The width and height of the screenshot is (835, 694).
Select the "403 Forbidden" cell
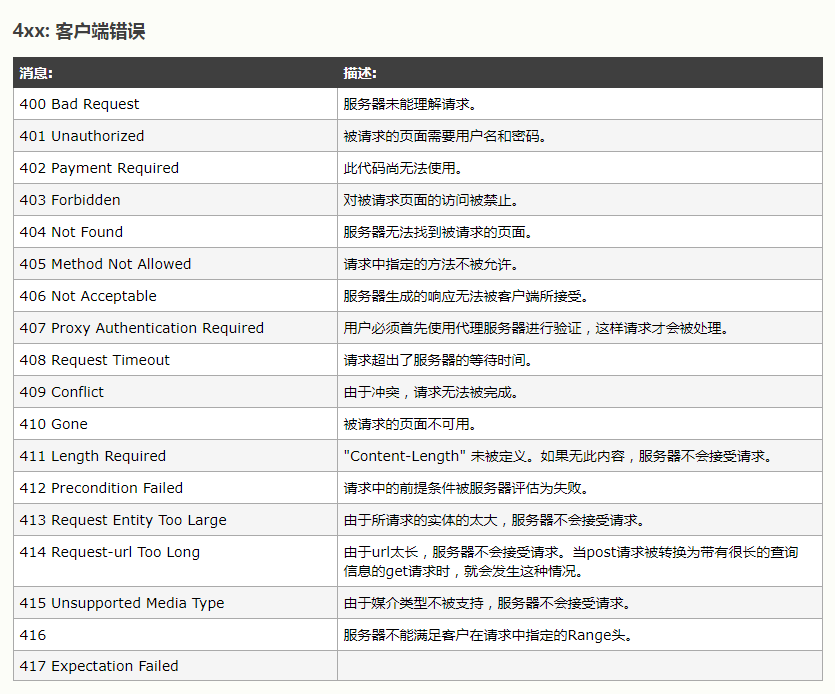coord(175,200)
